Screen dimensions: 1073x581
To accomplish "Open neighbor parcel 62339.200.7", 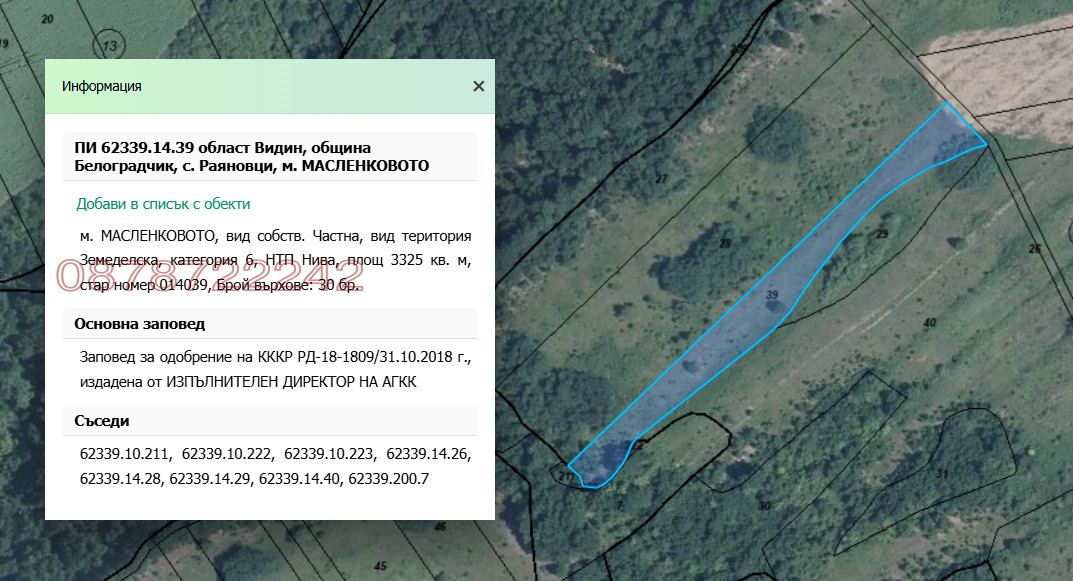I will tap(388, 479).
